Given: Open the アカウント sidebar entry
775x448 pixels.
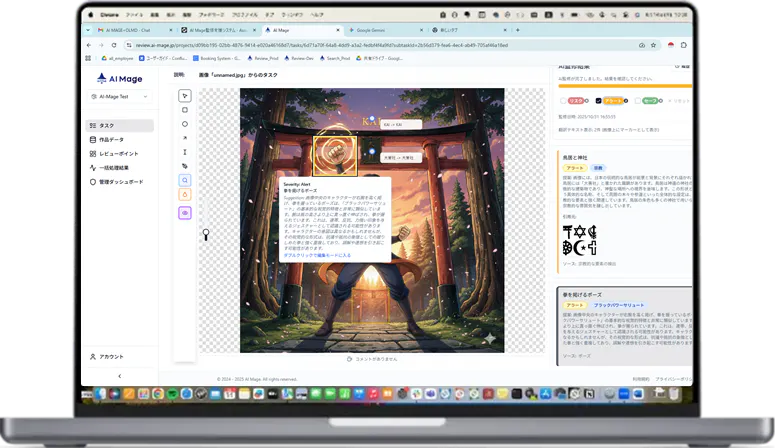Looking at the screenshot, I should [x=120, y=357].
